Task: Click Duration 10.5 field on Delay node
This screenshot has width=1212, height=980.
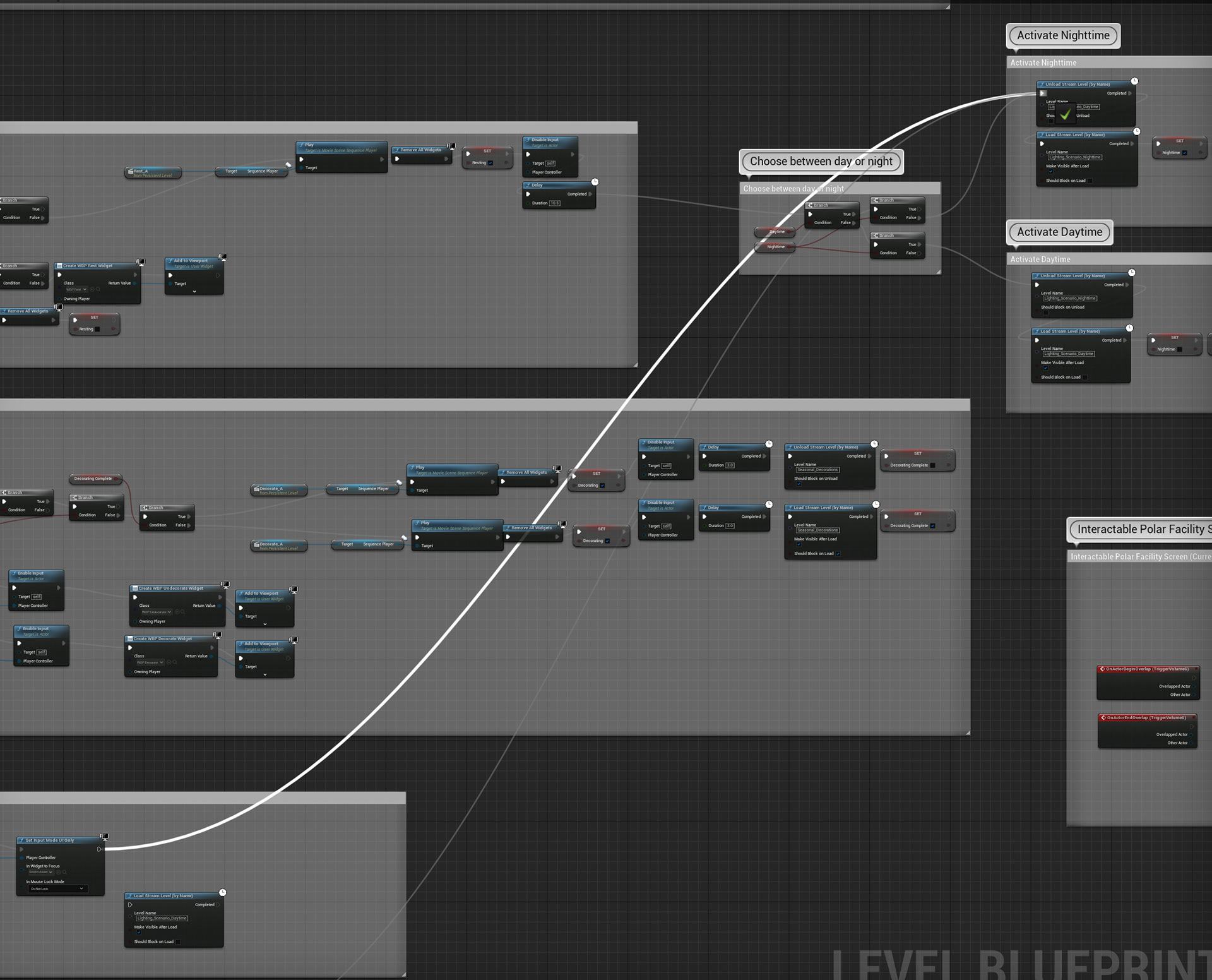Action: 554,203
